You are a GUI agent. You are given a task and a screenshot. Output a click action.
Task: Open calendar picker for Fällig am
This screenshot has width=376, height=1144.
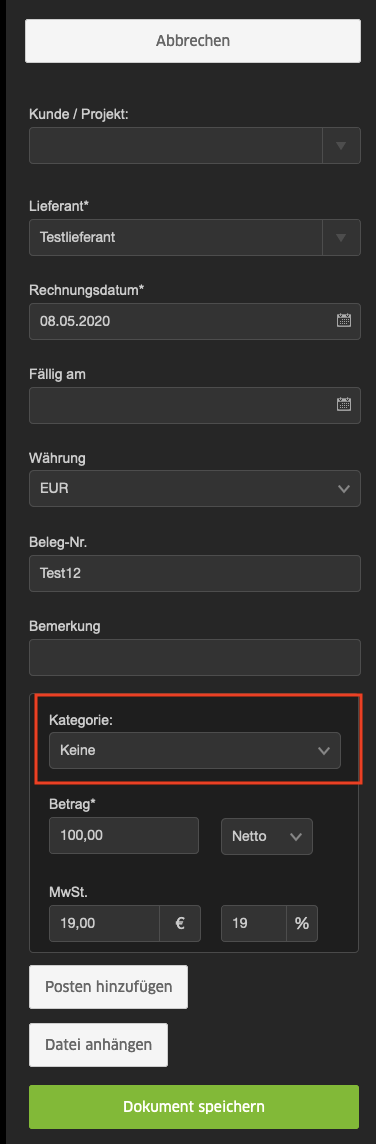click(344, 404)
